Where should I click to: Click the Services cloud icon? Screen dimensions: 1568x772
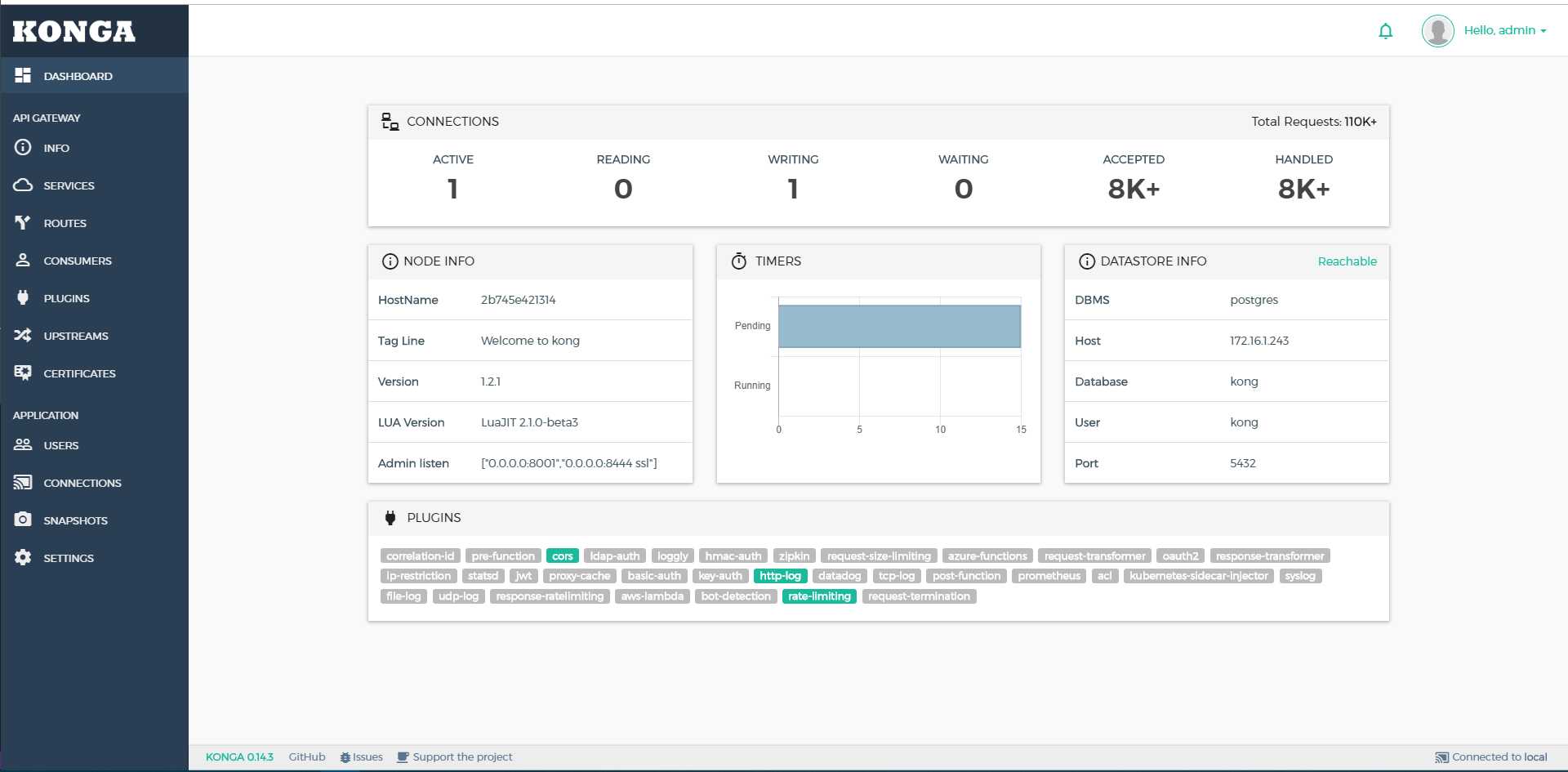[23, 185]
